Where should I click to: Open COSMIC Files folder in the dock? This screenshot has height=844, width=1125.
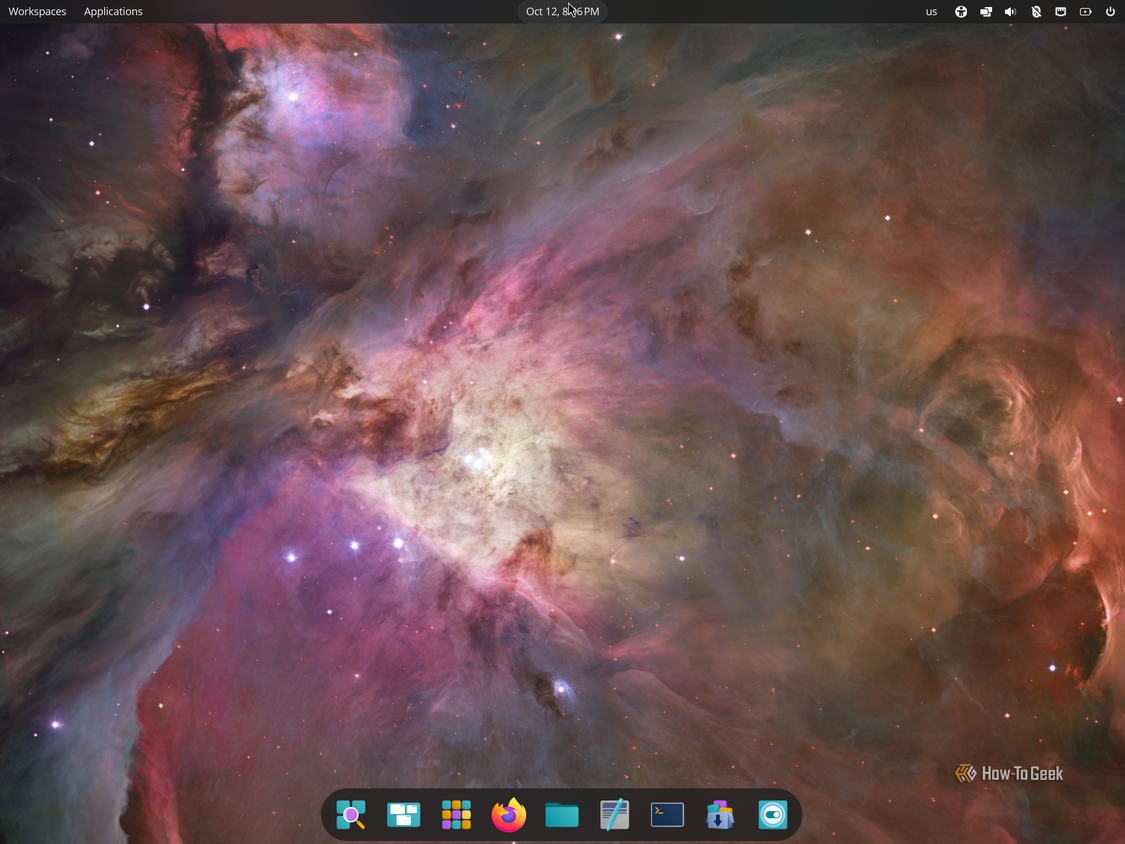click(x=562, y=815)
